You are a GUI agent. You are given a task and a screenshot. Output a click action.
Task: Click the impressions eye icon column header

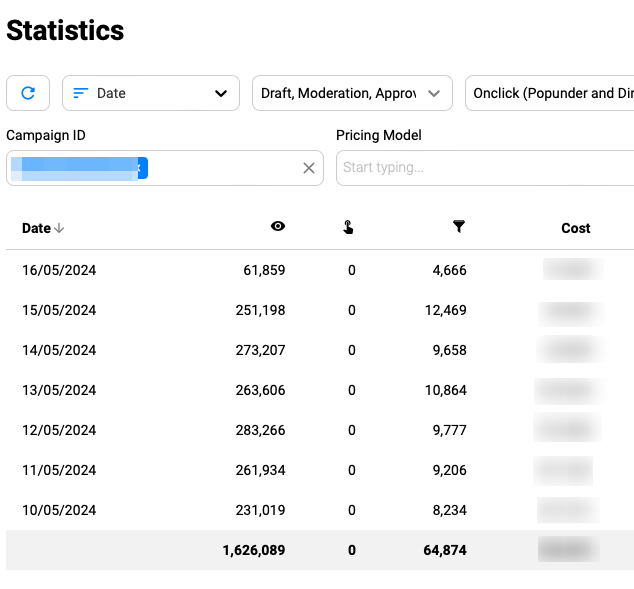[x=278, y=227]
